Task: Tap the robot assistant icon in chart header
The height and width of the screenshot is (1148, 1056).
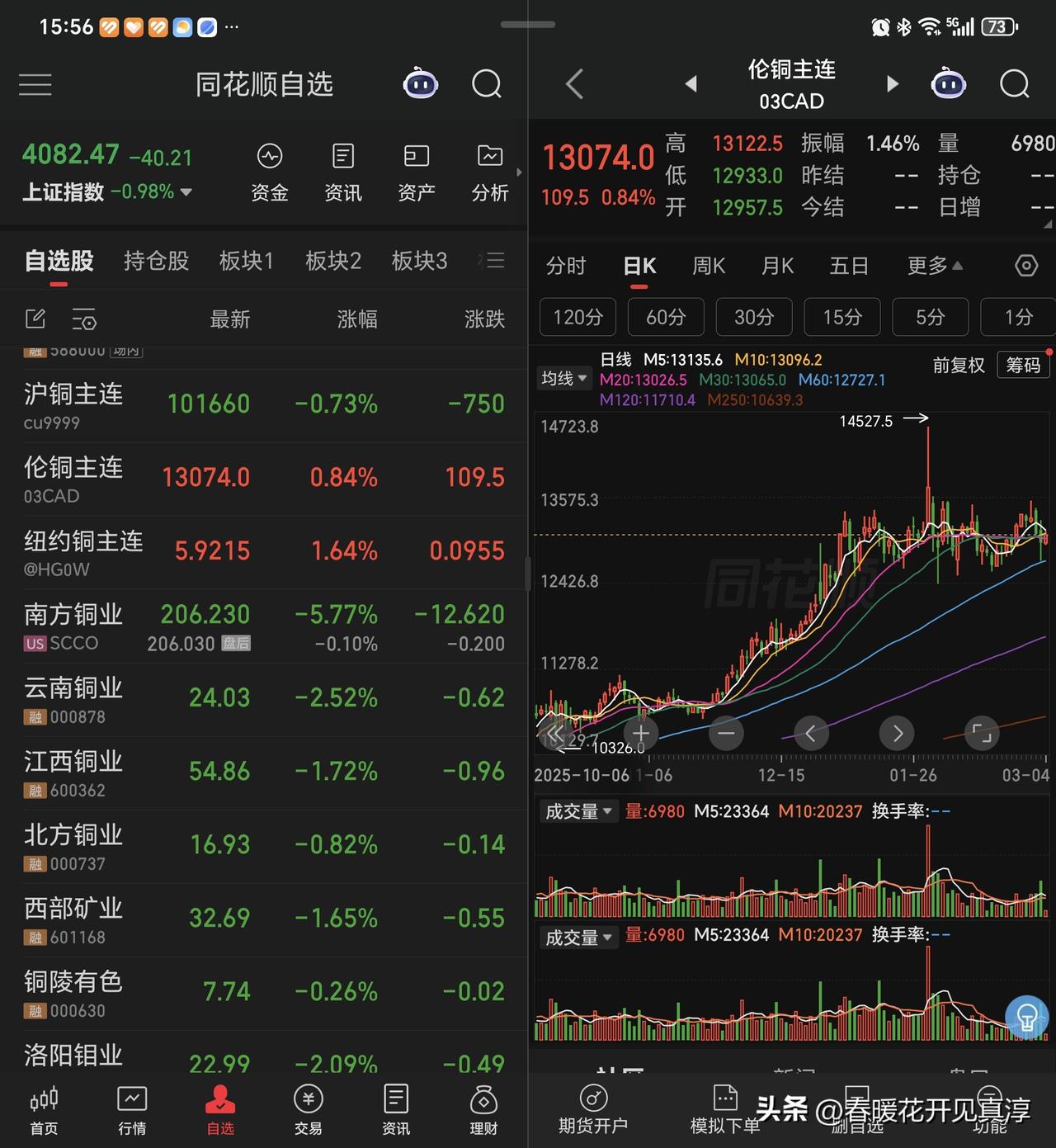Action: tap(948, 83)
